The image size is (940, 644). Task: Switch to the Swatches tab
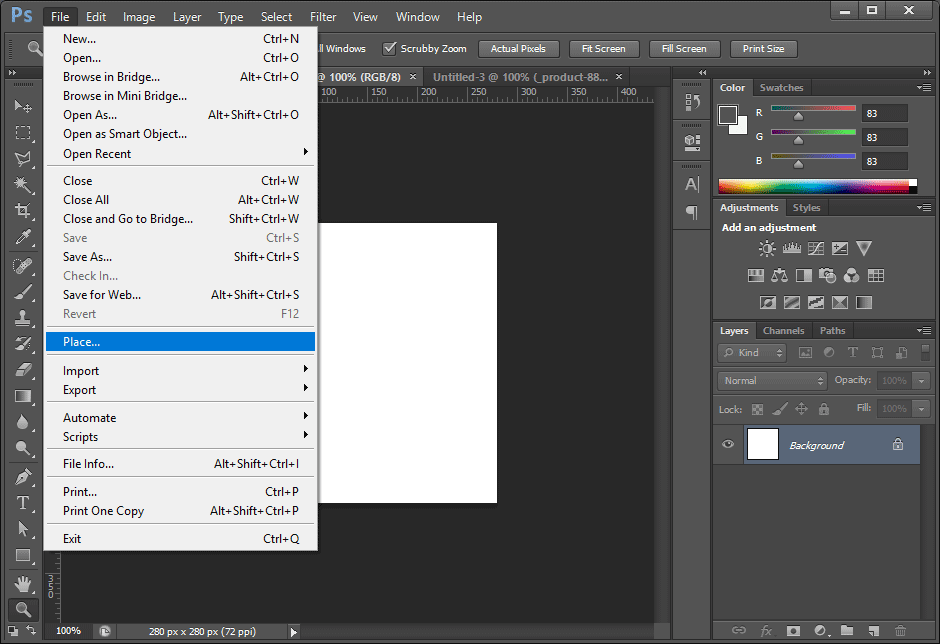(x=781, y=87)
